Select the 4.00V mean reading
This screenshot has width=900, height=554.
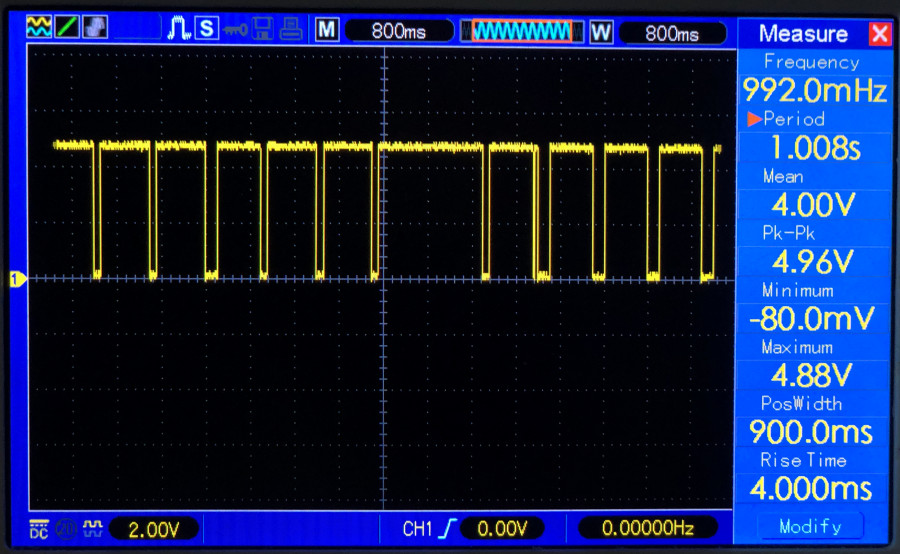(x=814, y=204)
